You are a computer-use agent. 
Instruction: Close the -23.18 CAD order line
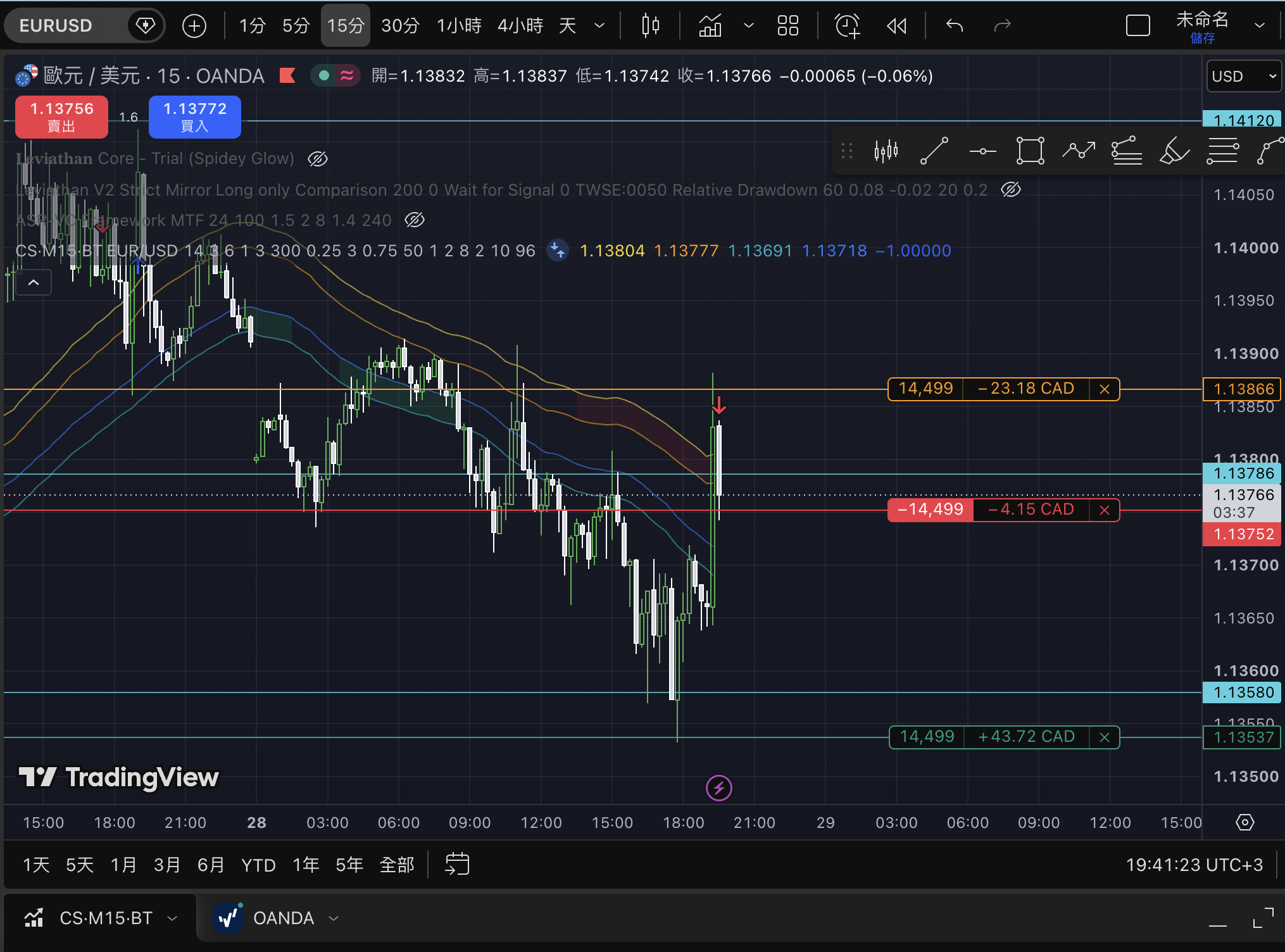tap(1105, 389)
